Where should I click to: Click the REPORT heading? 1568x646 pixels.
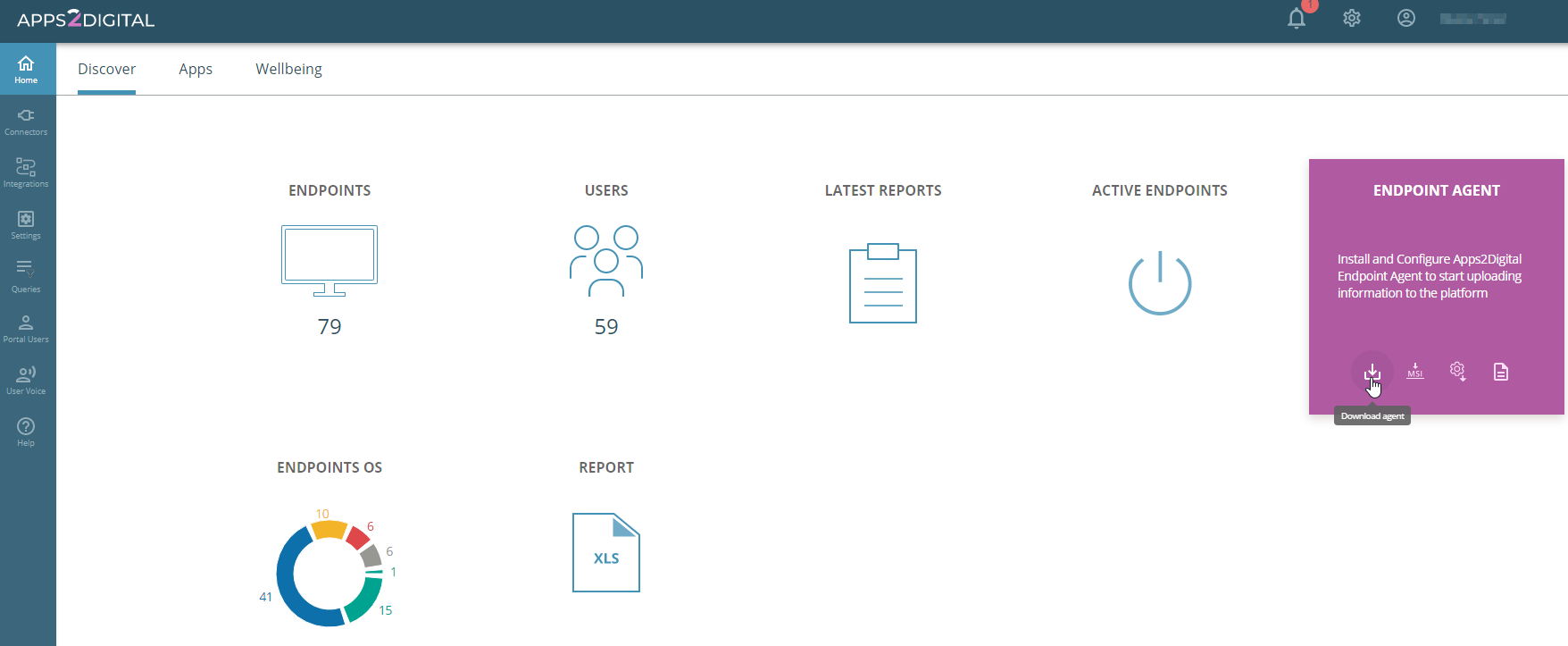tap(606, 467)
